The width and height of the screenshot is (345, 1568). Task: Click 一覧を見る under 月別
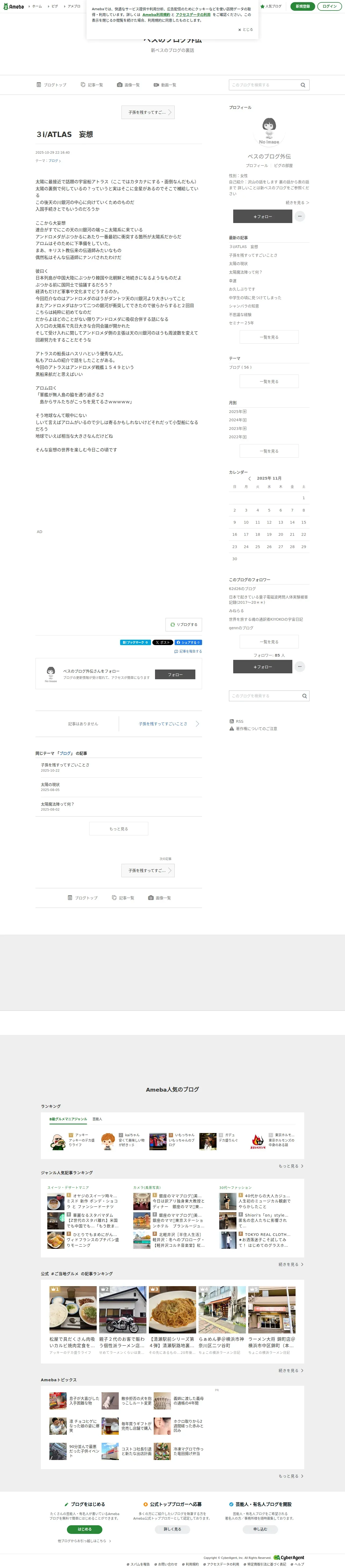[269, 451]
